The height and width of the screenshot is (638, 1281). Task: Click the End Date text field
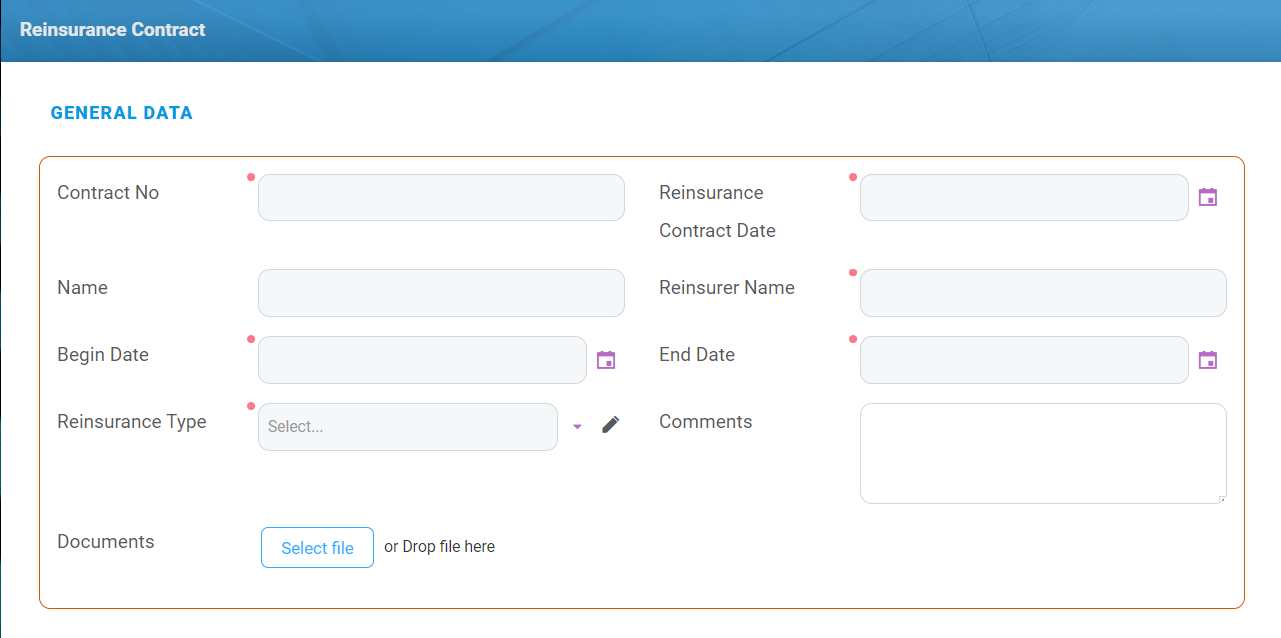coord(1024,360)
